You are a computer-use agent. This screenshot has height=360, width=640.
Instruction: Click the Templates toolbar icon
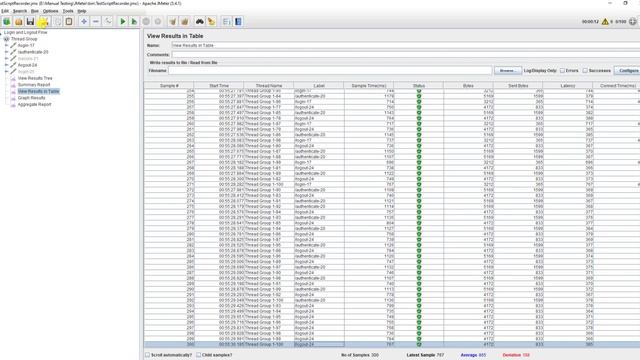7,21
